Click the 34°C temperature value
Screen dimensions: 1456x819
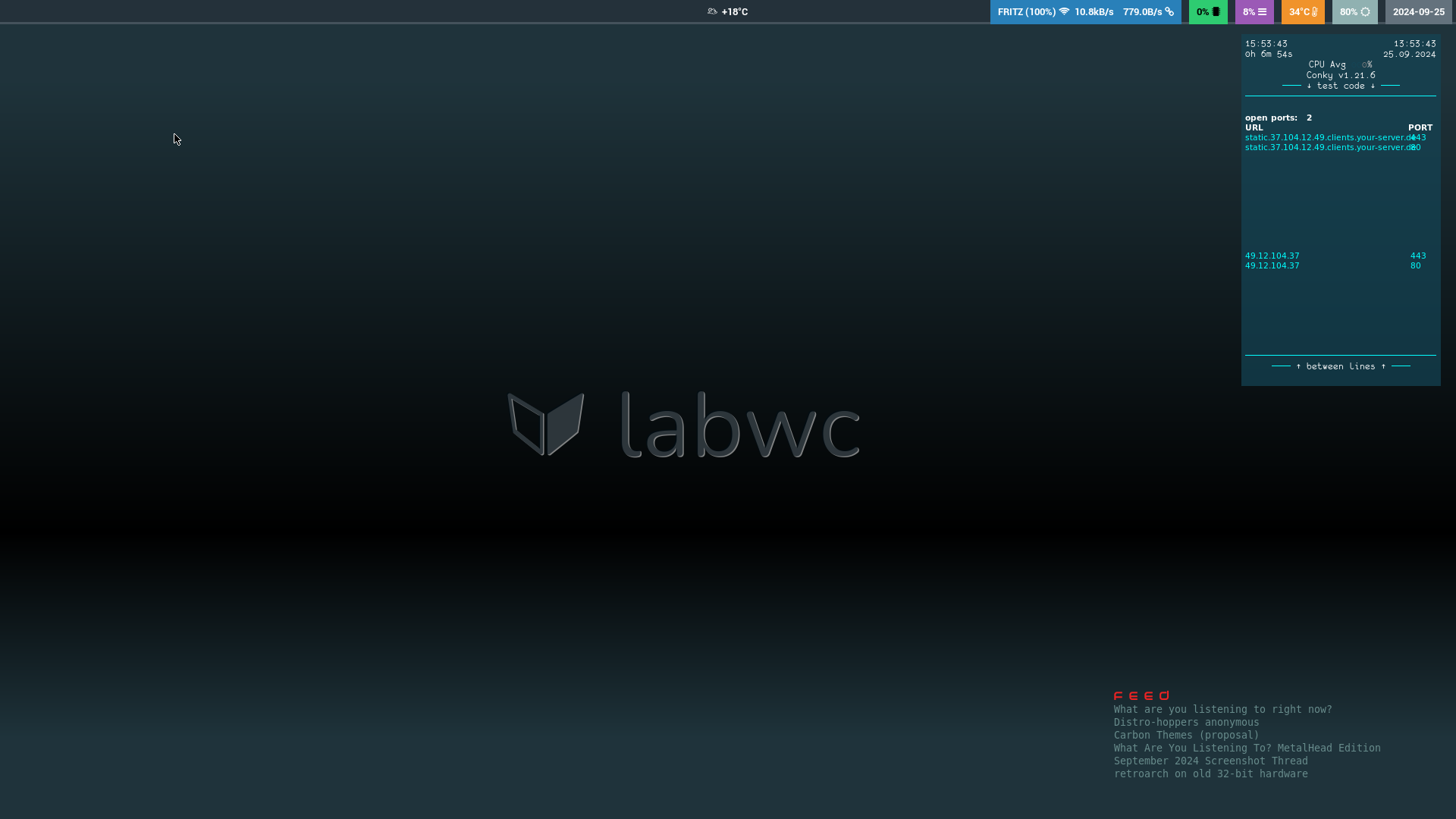1299,11
